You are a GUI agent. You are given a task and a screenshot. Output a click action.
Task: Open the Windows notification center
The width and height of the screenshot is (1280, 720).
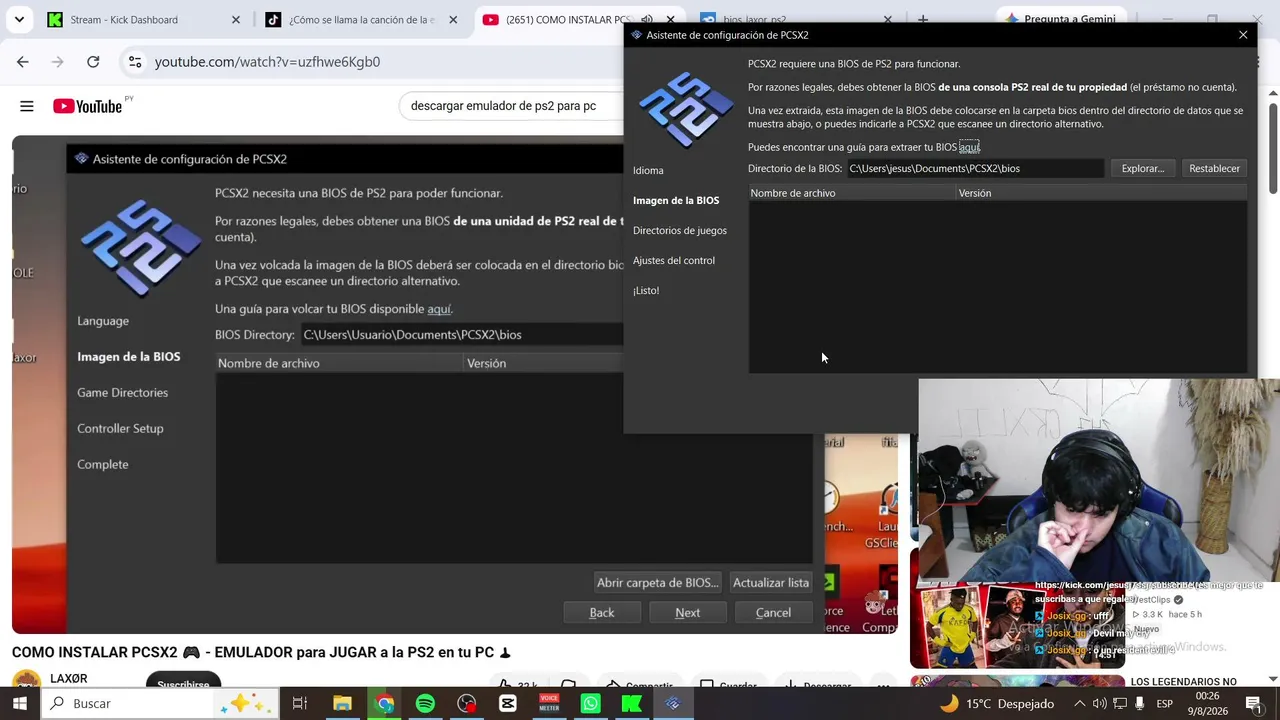[x=1254, y=703]
